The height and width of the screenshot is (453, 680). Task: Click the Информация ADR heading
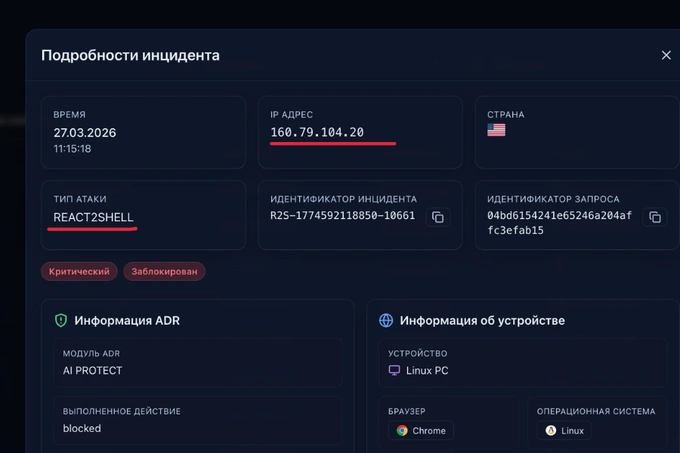pyautogui.click(x=127, y=320)
